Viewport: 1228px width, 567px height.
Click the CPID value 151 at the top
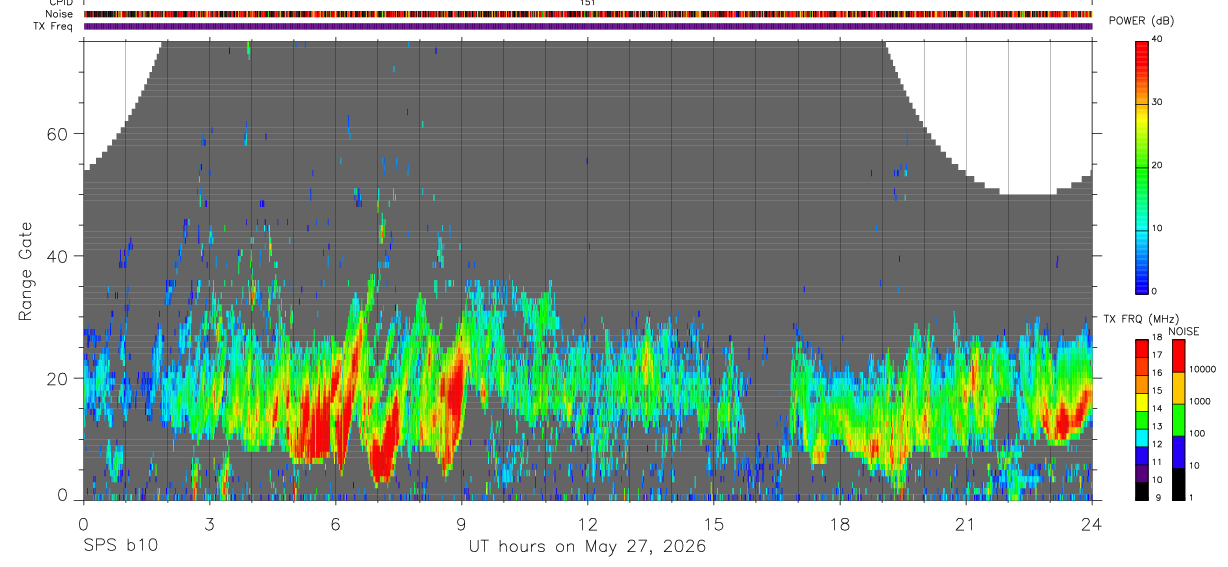588,3
